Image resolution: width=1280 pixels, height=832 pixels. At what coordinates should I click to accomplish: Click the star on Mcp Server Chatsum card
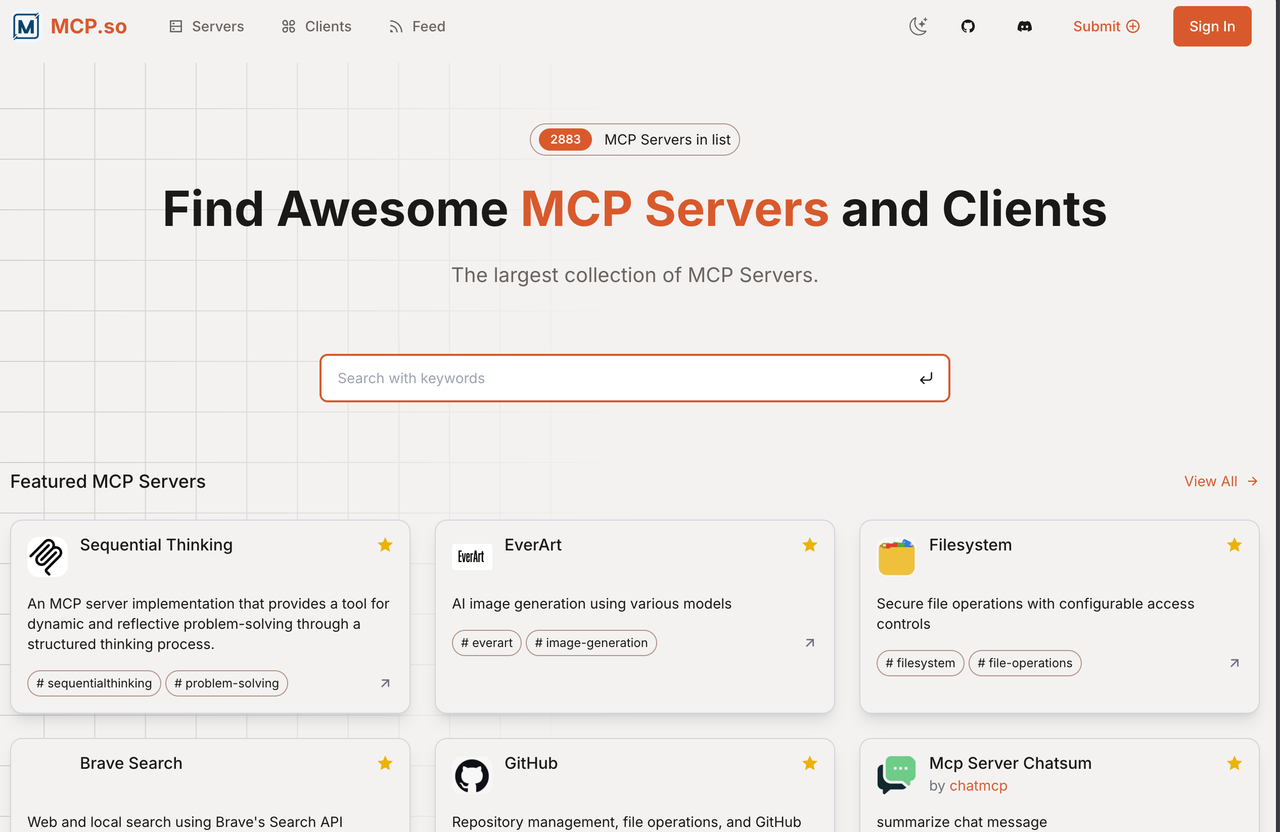1234,763
